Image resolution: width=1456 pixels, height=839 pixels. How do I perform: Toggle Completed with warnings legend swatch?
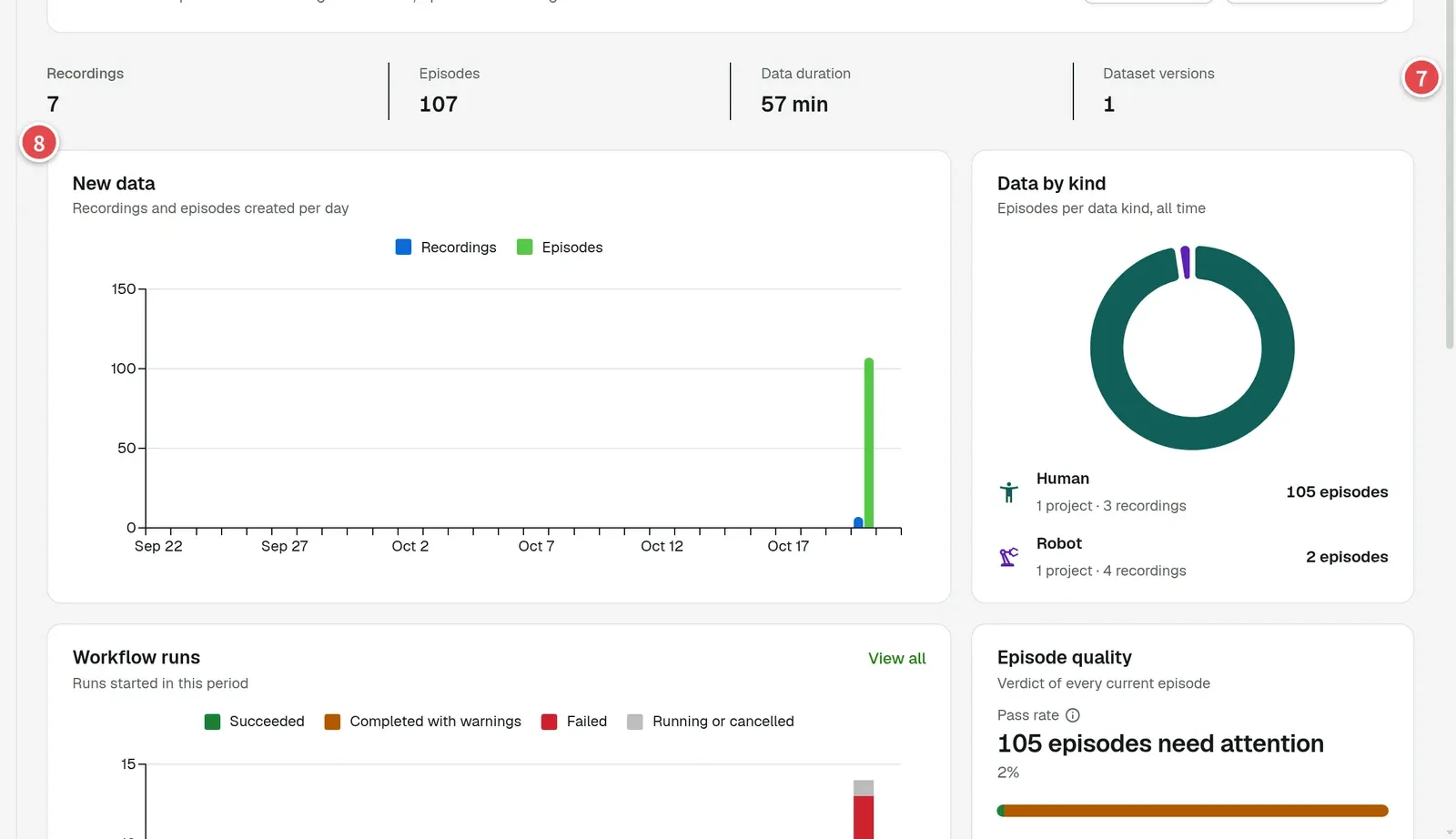click(332, 722)
